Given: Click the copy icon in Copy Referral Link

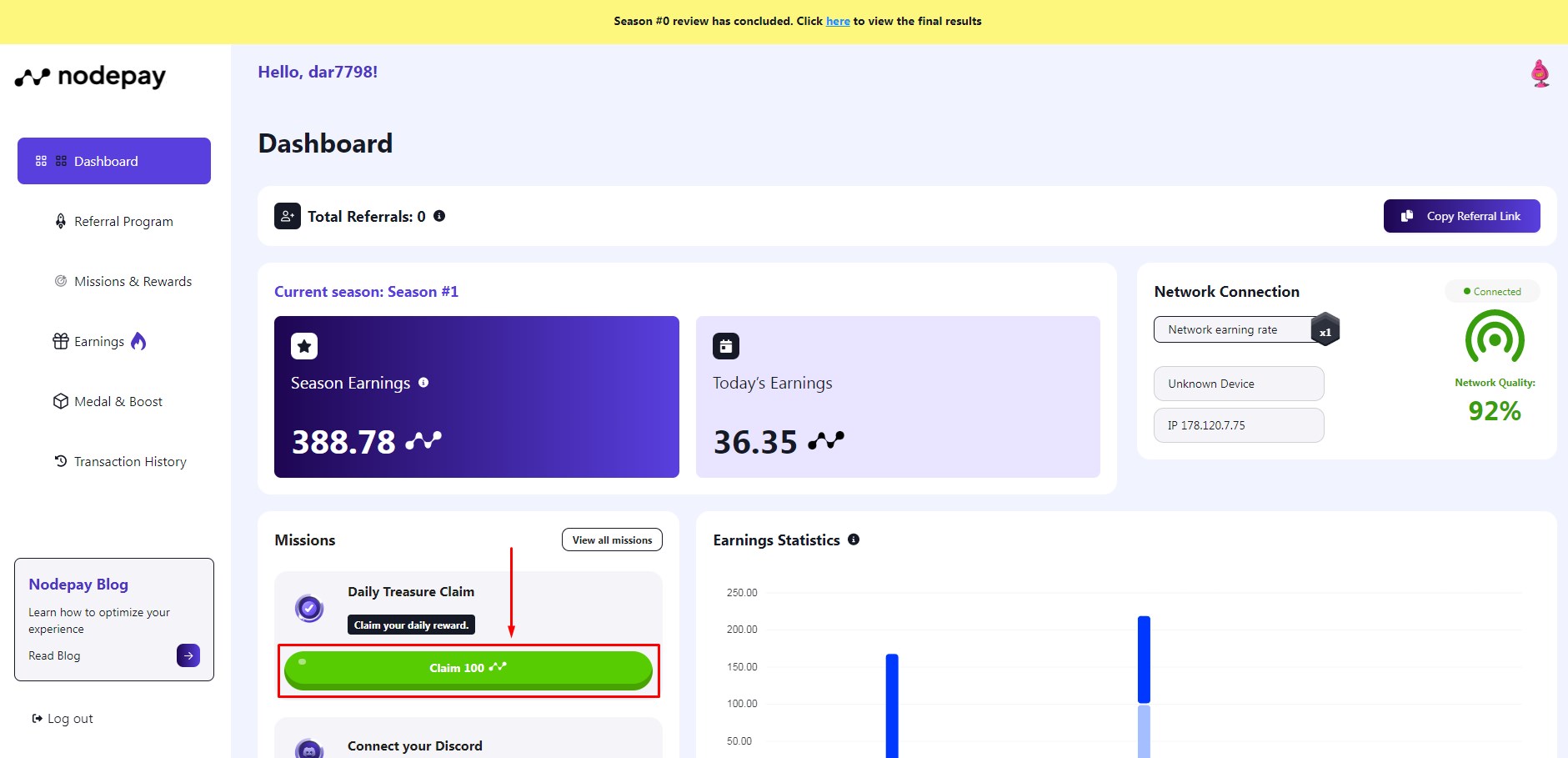Looking at the screenshot, I should [1407, 216].
